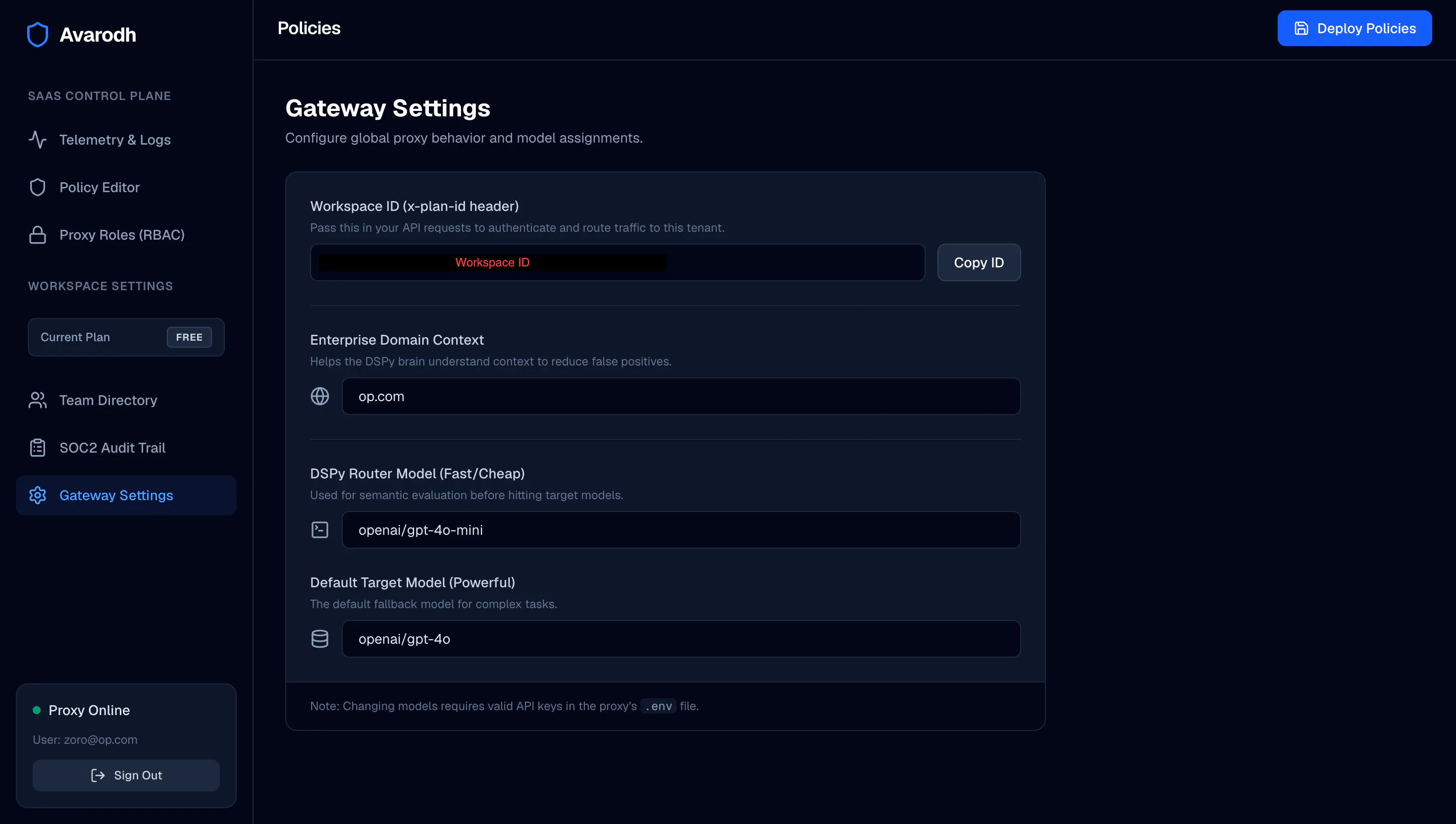Click the Telemetry & Logs pulse icon
The width and height of the screenshot is (1456, 824).
pyautogui.click(x=37, y=140)
